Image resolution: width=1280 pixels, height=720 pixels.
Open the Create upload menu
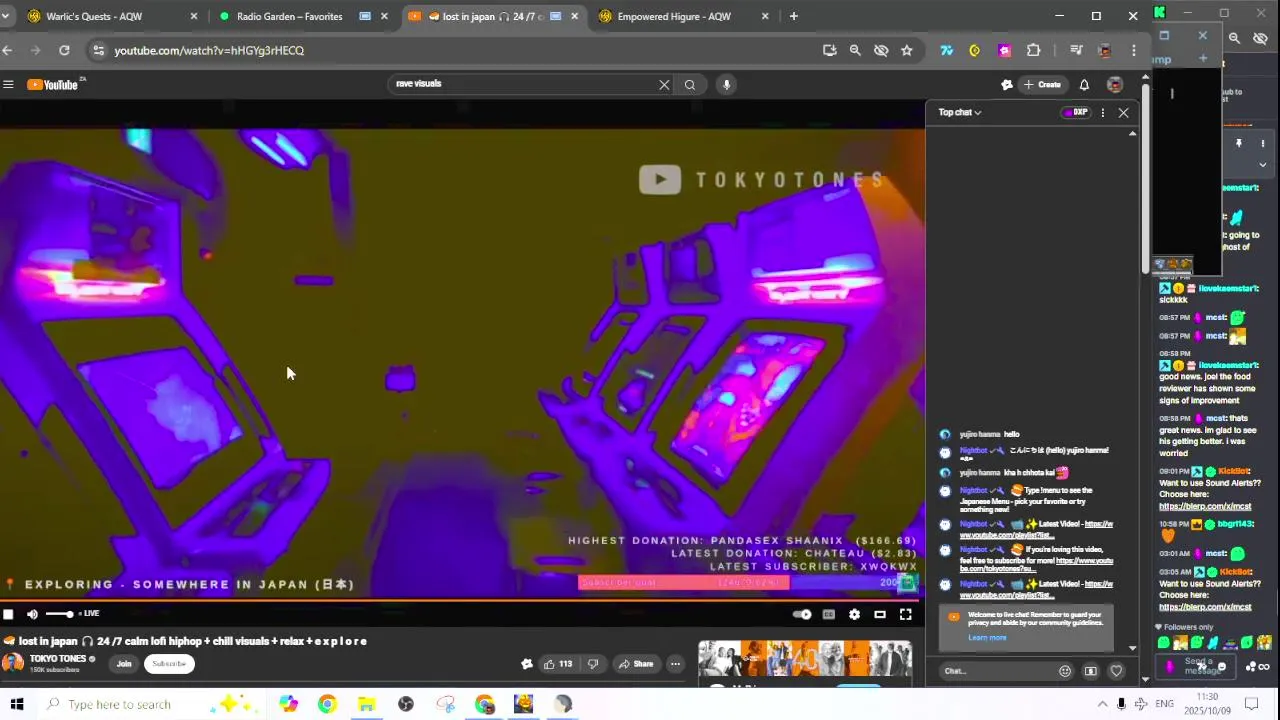point(1042,85)
